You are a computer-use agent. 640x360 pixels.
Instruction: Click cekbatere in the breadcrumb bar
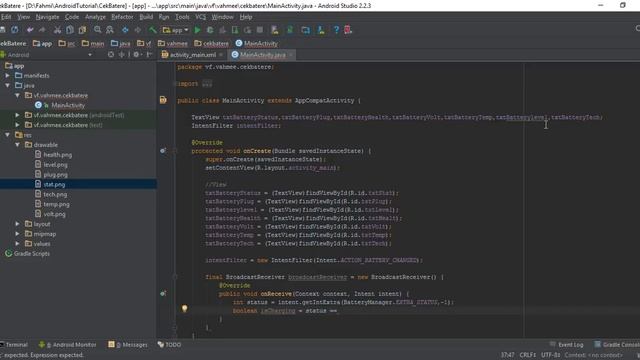tap(211, 43)
